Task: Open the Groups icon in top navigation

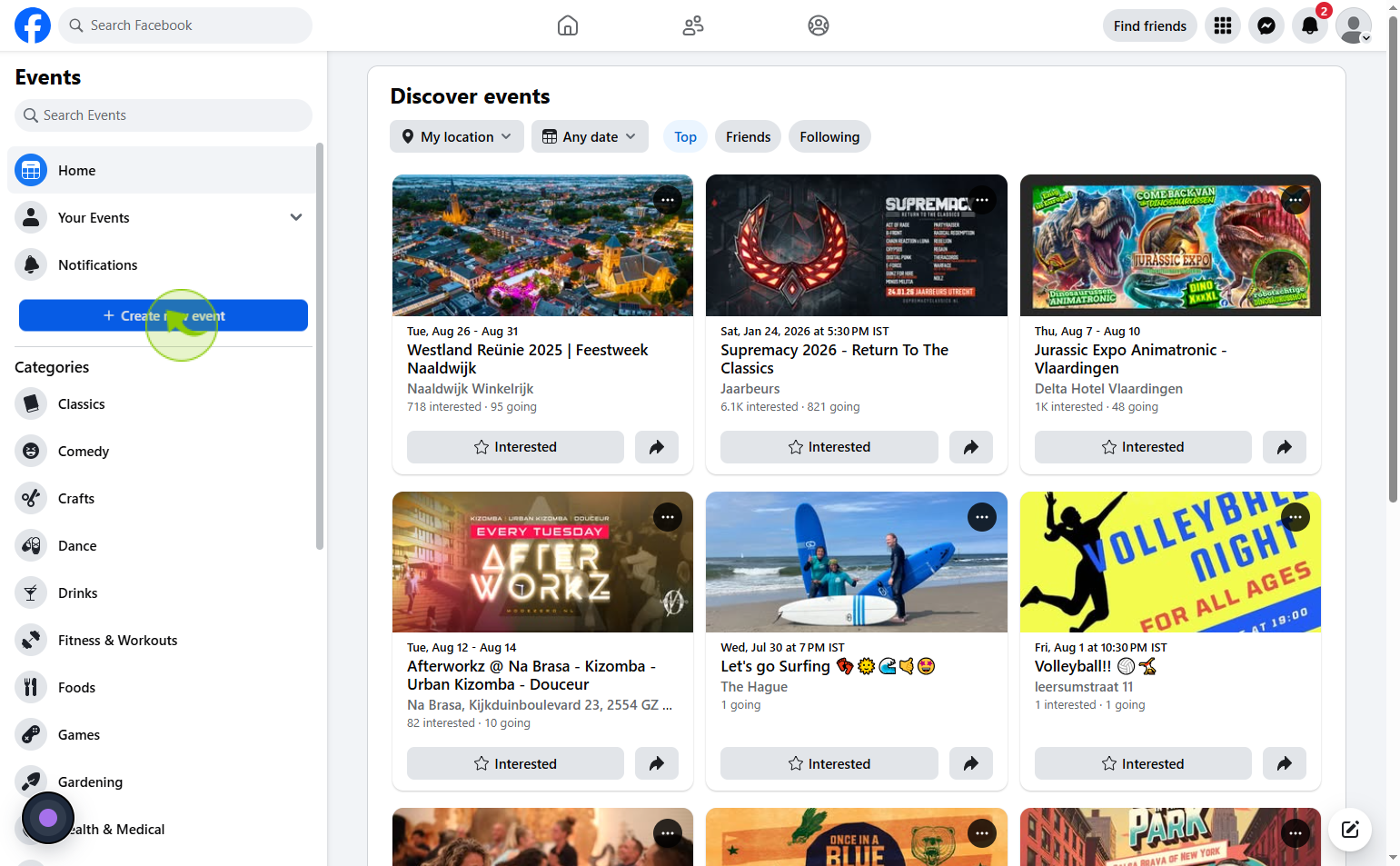Action: tap(819, 25)
